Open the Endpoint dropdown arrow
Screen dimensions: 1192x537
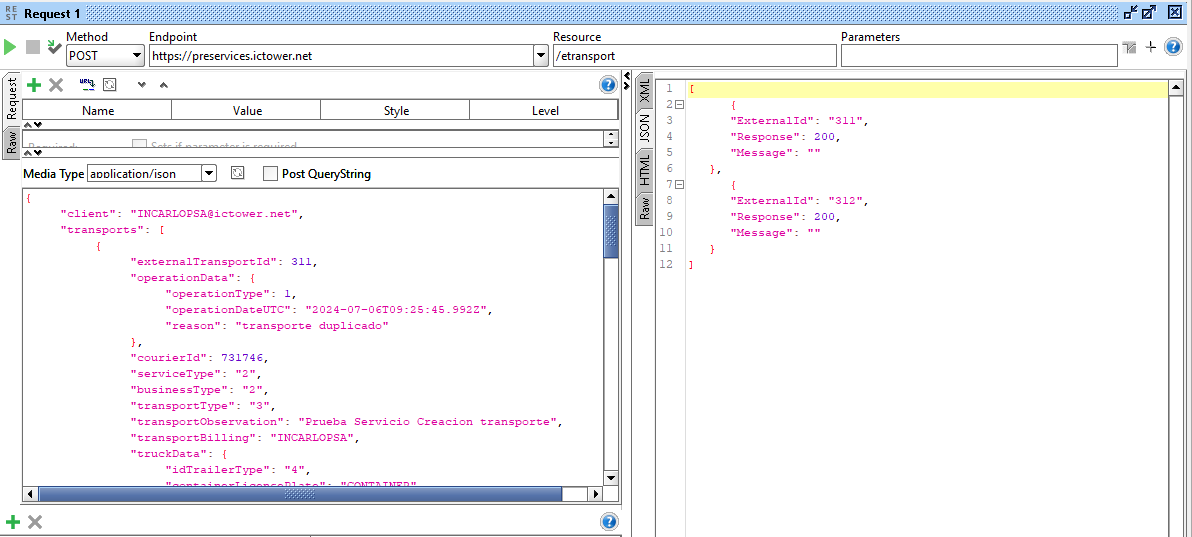click(x=541, y=56)
